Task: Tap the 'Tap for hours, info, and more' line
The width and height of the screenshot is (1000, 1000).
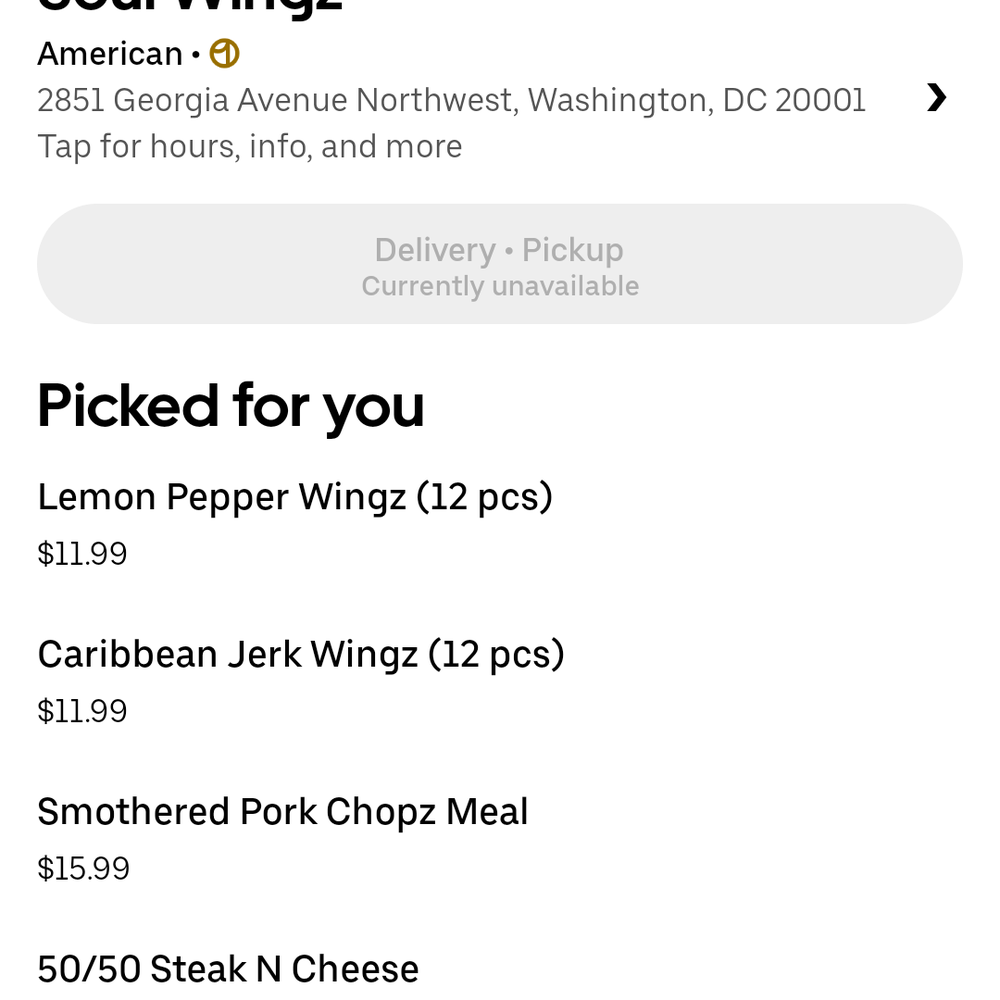Action: [249, 147]
